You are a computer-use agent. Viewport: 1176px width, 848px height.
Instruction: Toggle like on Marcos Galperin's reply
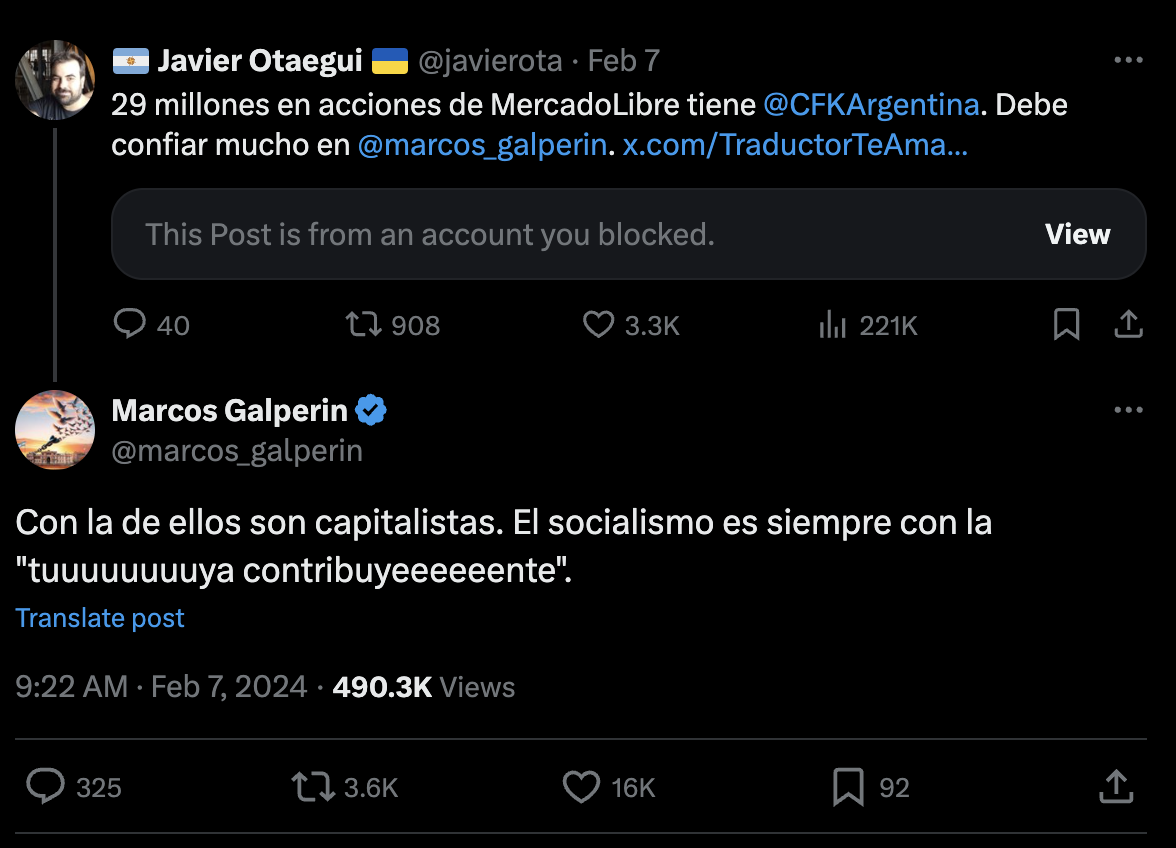point(580,788)
